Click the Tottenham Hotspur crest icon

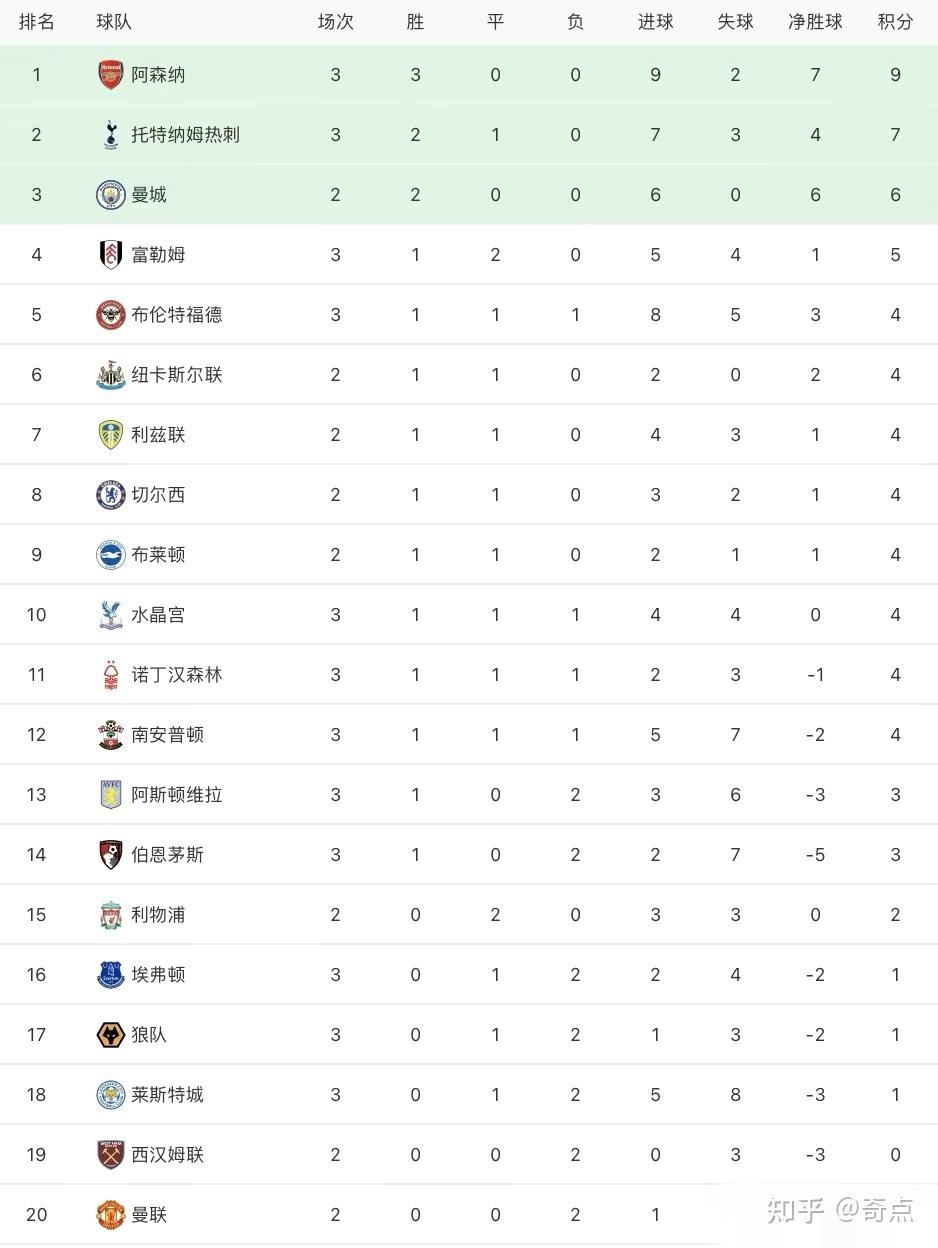[x=110, y=135]
